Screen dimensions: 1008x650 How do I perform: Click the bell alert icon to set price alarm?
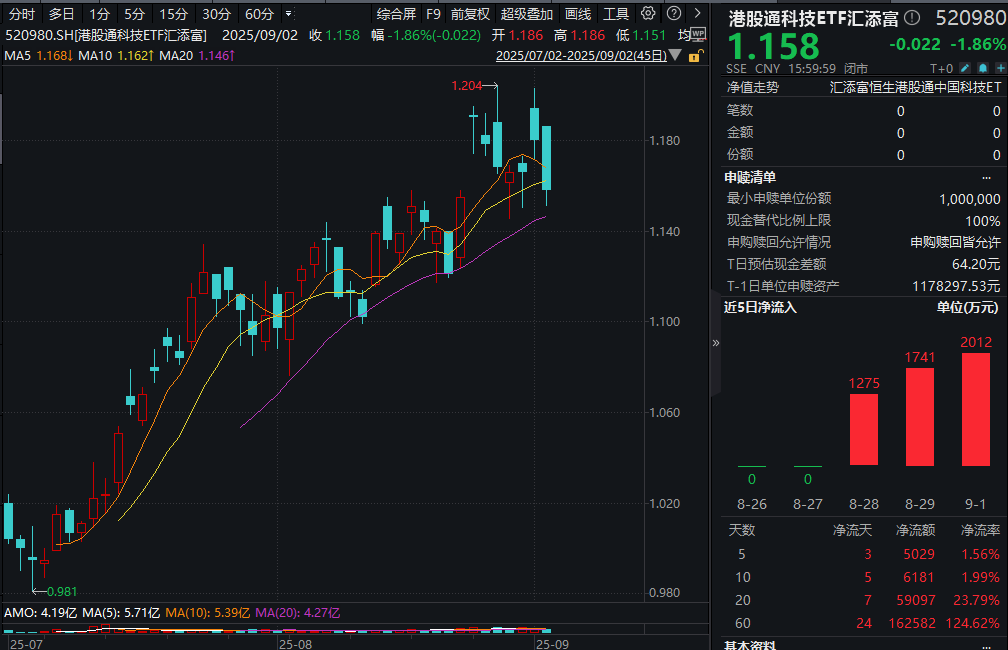982,68
